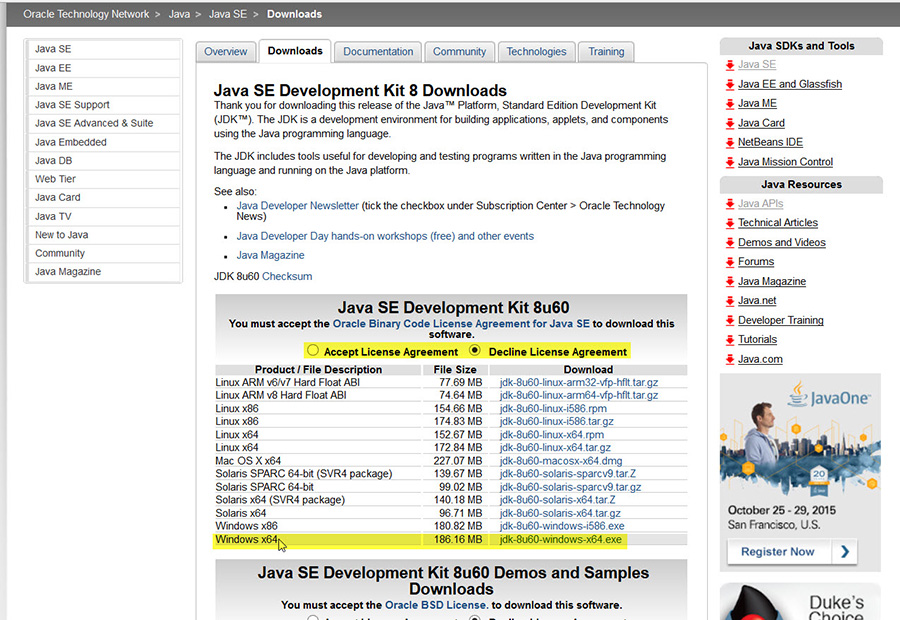
Task: Click the red arrow icon beside Java.com
Action: point(730,359)
